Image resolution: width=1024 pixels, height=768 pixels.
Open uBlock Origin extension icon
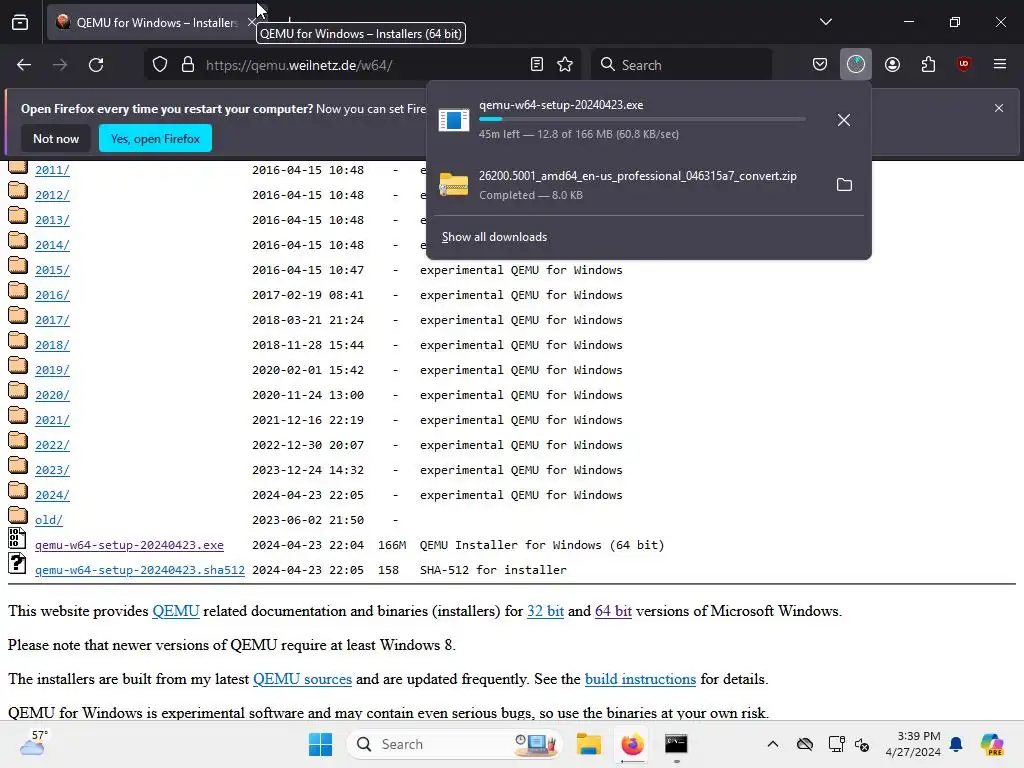[x=963, y=64]
